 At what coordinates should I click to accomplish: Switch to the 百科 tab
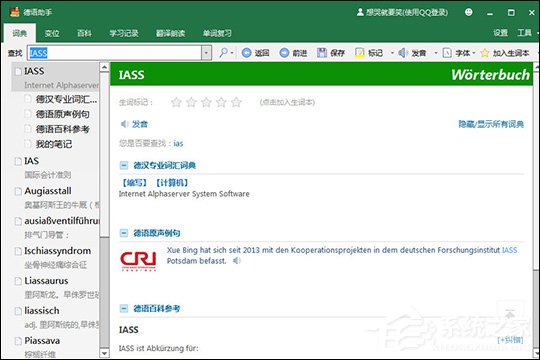pos(84,33)
